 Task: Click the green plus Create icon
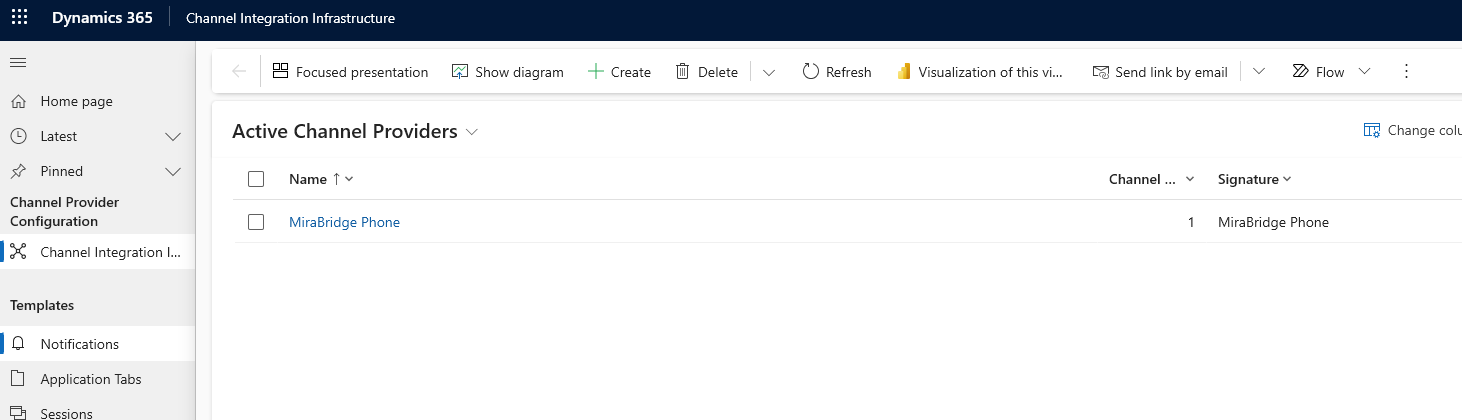[596, 71]
